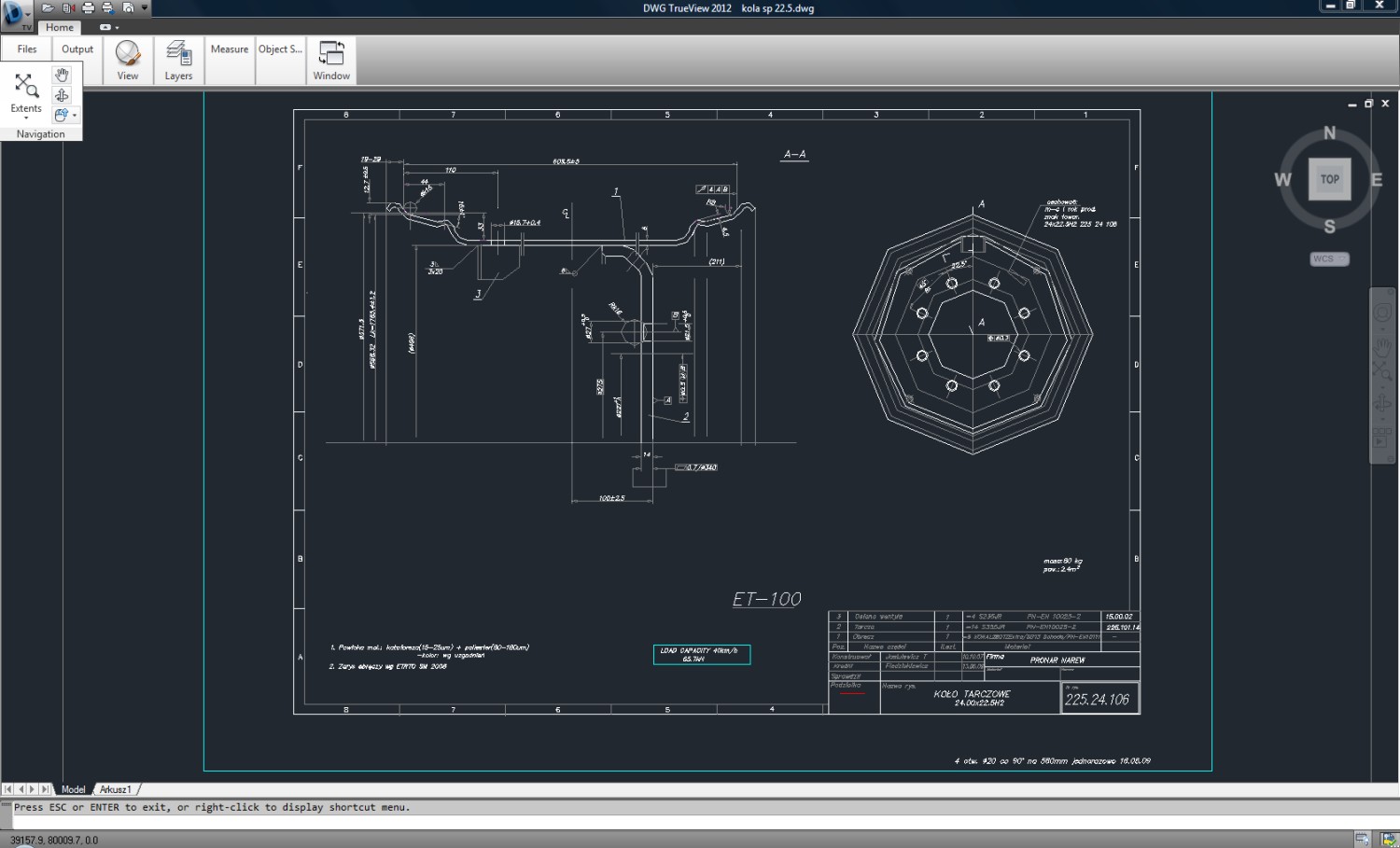Go to last layout tab arrow
The width and height of the screenshot is (1400, 848).
pos(45,789)
